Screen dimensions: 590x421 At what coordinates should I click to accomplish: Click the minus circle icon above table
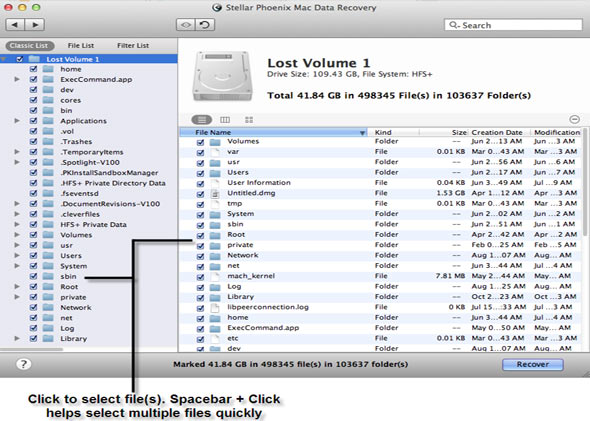click(574, 119)
